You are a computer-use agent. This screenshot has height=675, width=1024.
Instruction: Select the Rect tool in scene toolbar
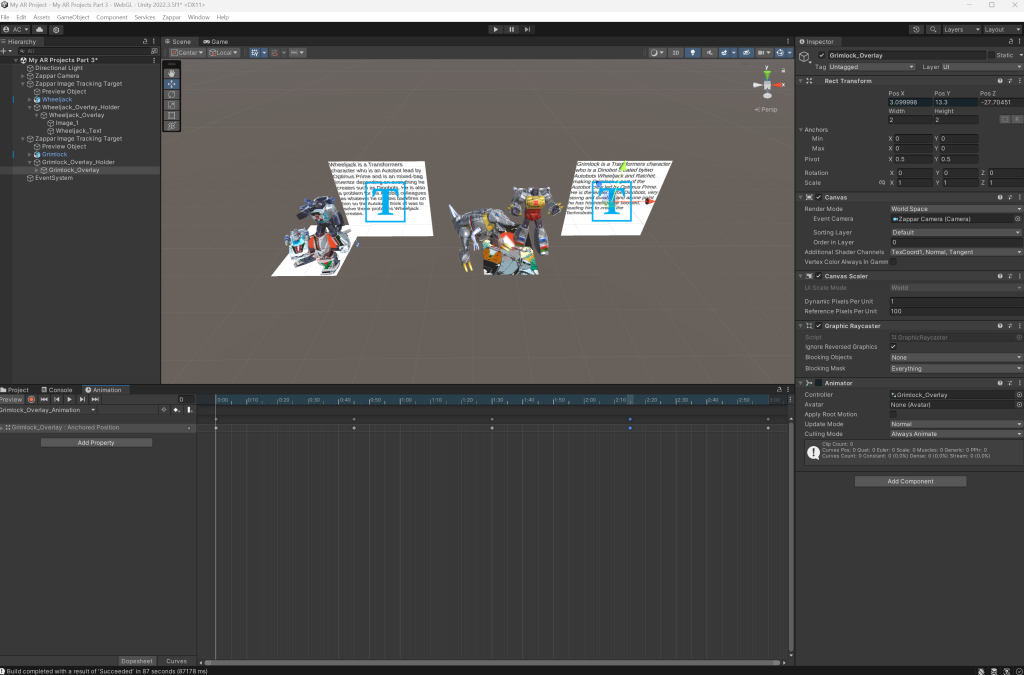point(171,115)
